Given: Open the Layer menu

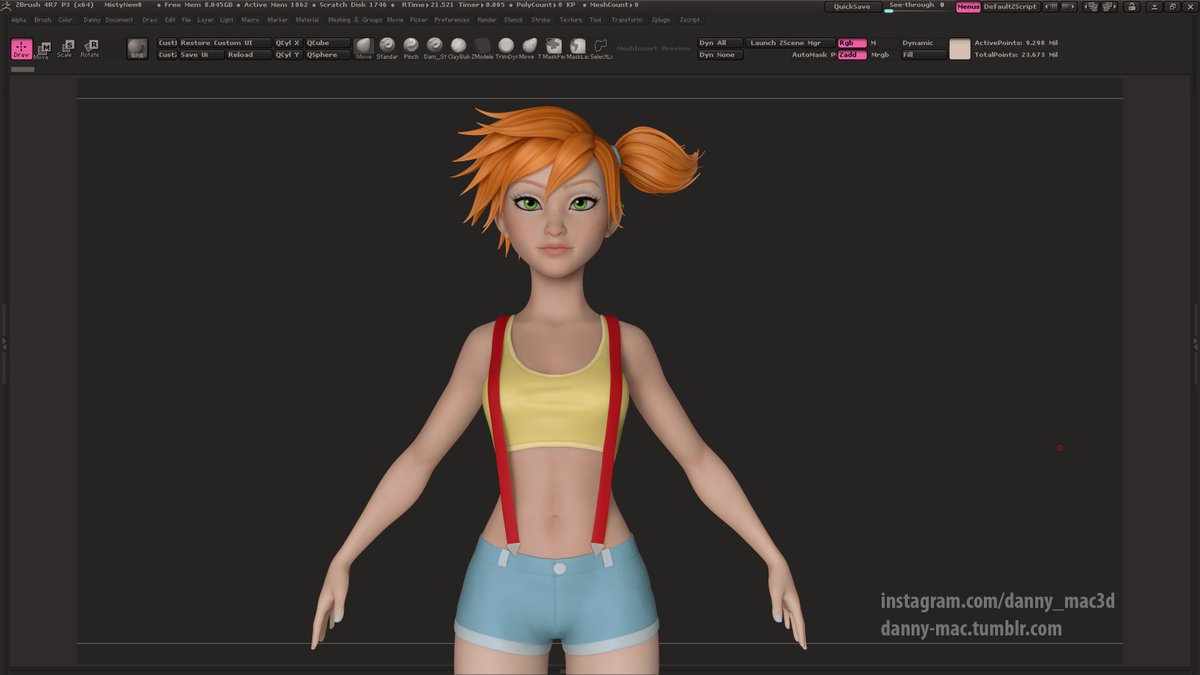Looking at the screenshot, I should 205,20.
